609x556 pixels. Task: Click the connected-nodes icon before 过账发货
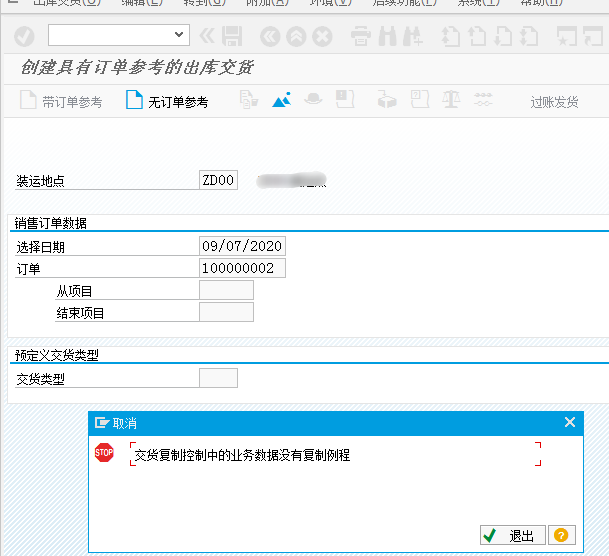tap(483, 99)
